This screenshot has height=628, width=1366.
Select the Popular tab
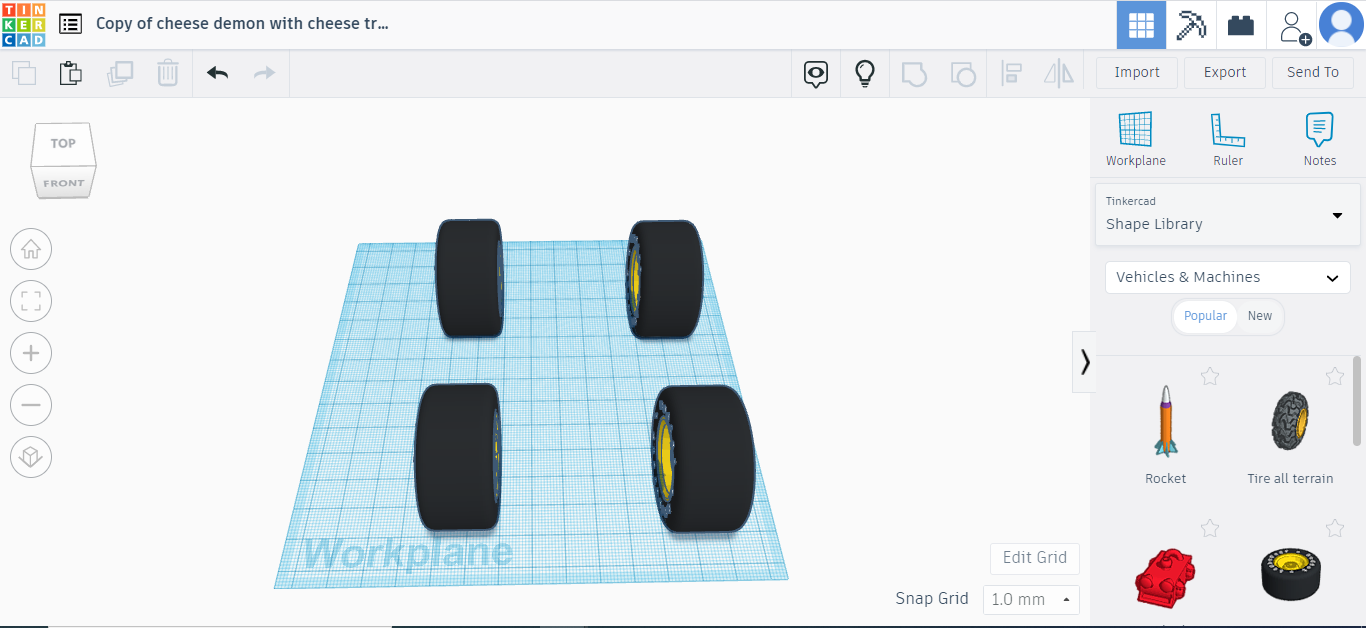pyautogui.click(x=1205, y=316)
